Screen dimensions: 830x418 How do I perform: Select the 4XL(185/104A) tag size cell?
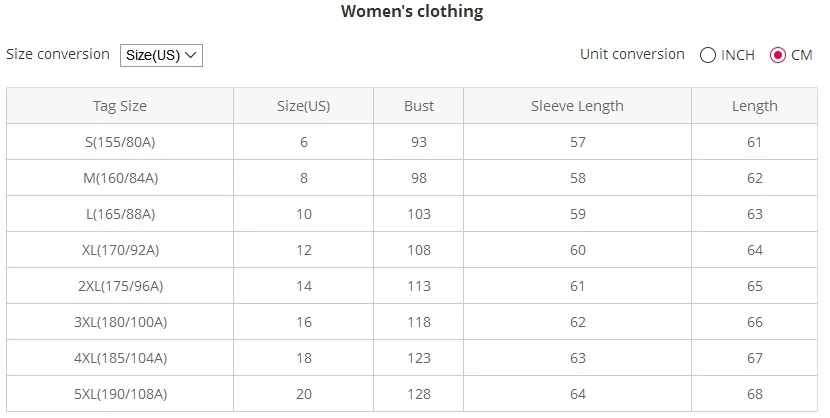120,358
